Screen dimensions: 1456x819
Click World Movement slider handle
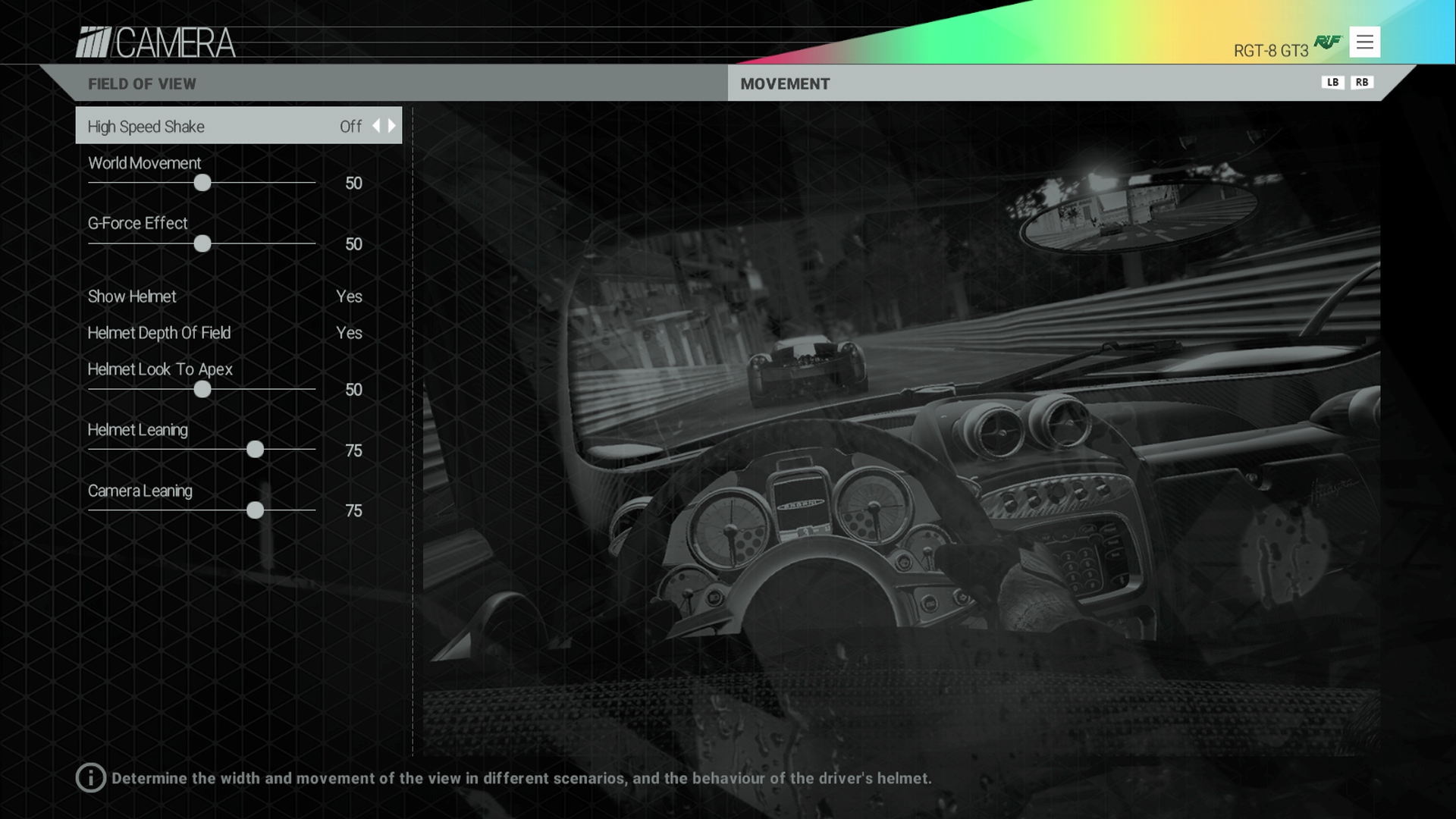202,183
